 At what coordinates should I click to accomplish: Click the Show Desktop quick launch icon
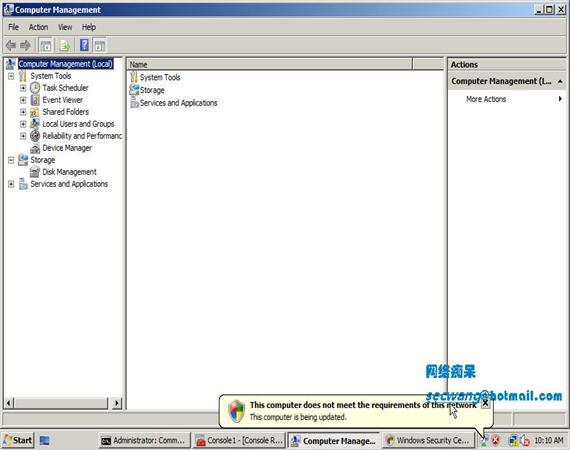click(x=44, y=441)
